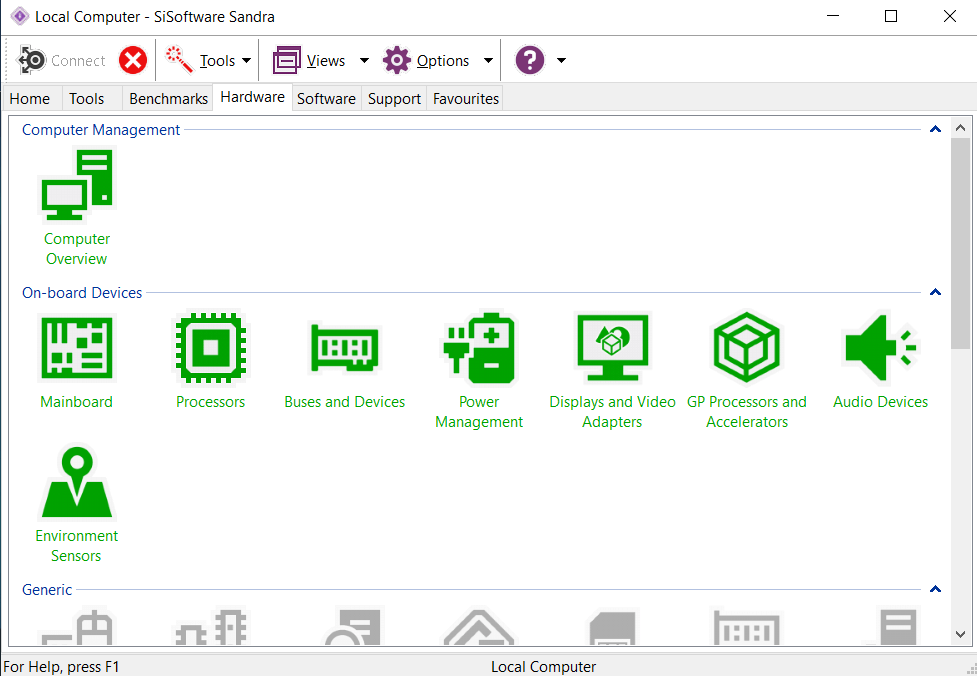Viewport: 977px width, 676px height.
Task: Click the disconnect cancel icon next to Connect
Action: pos(132,60)
